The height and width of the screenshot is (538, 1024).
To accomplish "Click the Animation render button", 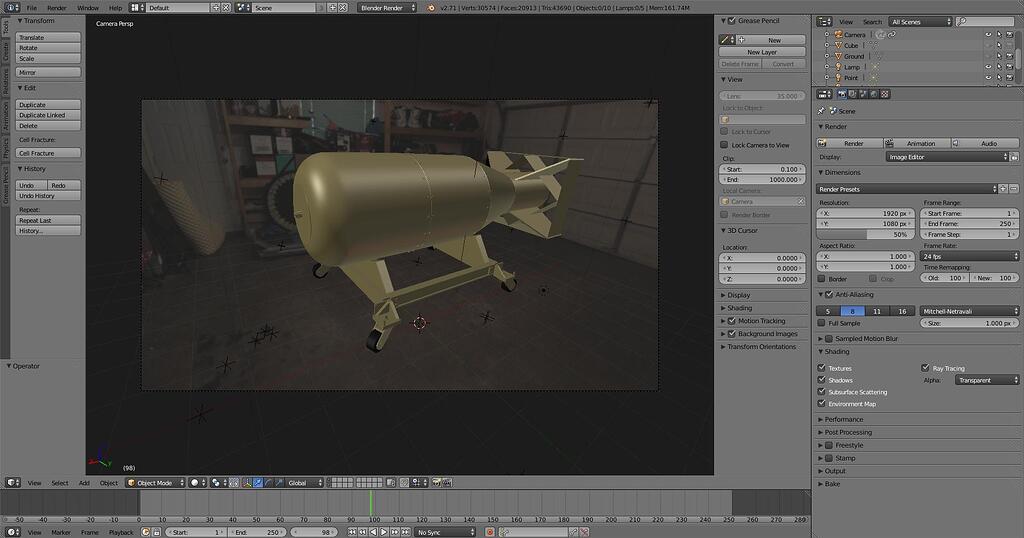I will (x=918, y=143).
